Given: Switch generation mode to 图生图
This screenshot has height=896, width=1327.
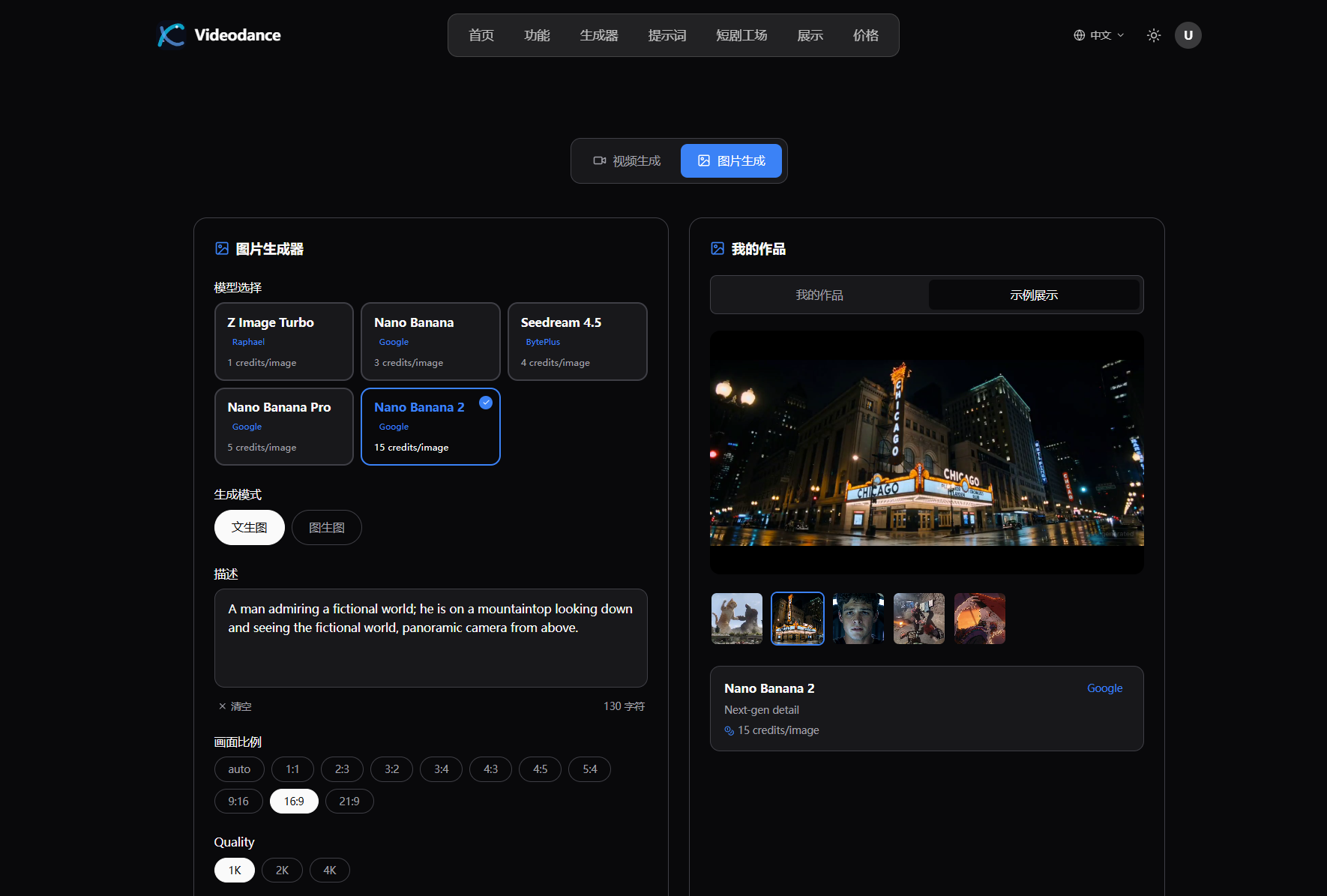Looking at the screenshot, I should [326, 527].
